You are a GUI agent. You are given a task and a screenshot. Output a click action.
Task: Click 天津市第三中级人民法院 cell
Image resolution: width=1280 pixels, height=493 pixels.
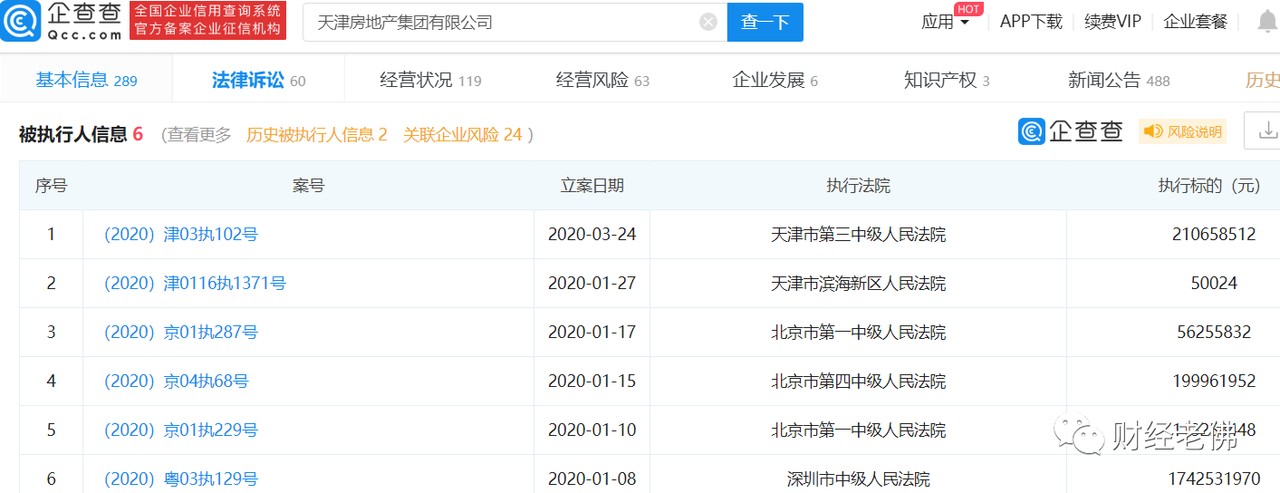pos(858,234)
